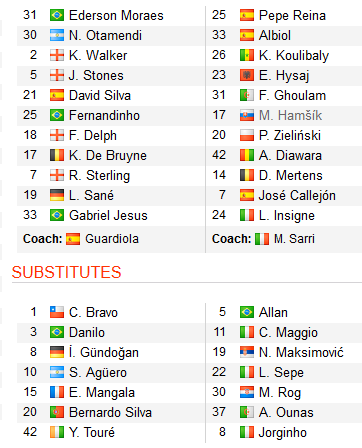This screenshot has width=362, height=448.
Task: Click the Chile flag beside C. Bravo
Action: [x=57, y=312]
